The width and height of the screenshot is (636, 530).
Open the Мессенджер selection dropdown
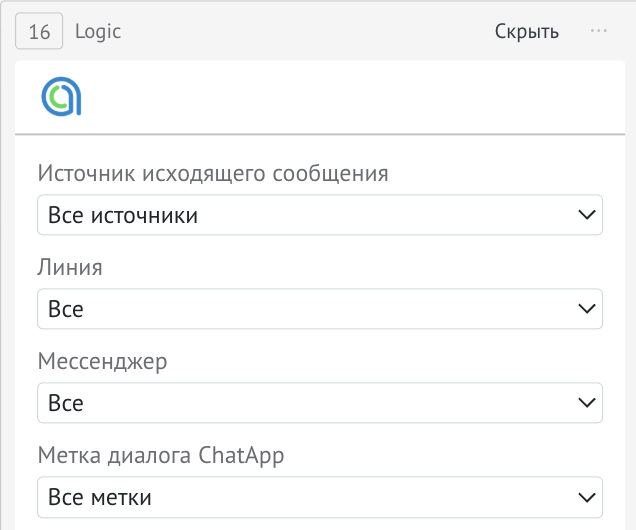point(318,403)
